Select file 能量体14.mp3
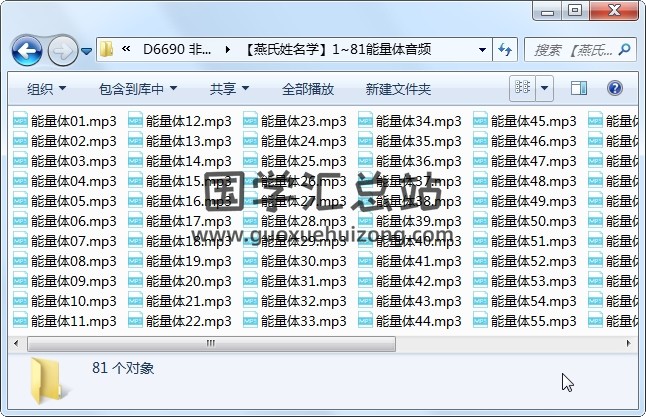The height and width of the screenshot is (417, 646). [x=180, y=161]
